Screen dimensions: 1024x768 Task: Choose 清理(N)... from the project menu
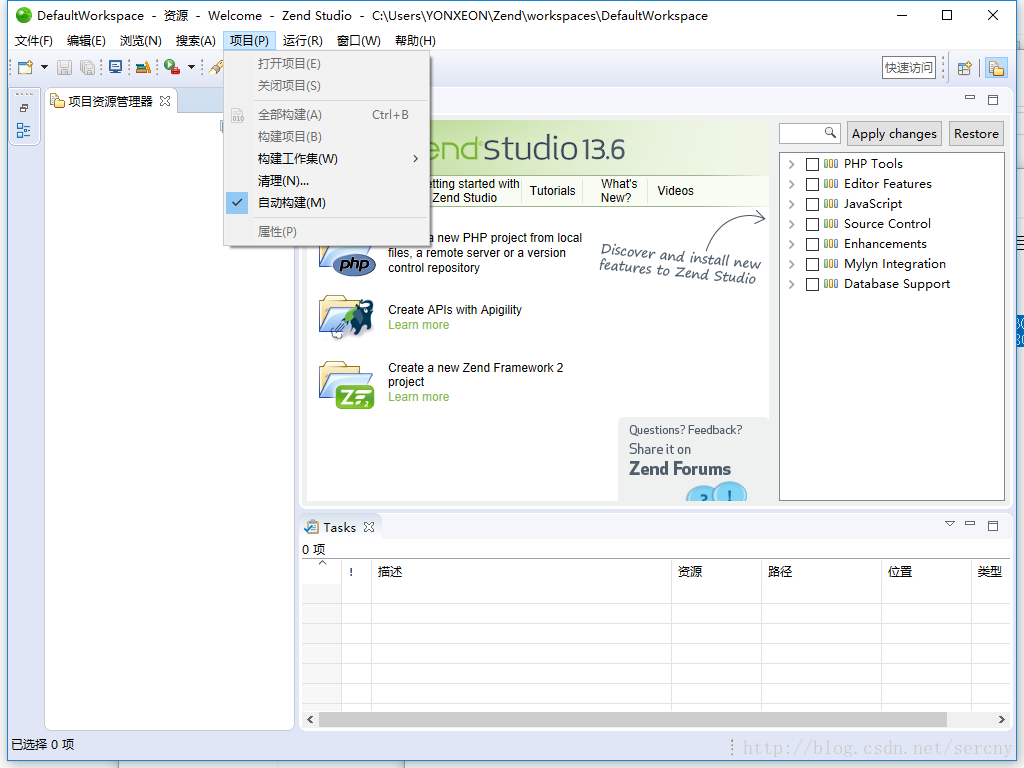(x=327, y=181)
